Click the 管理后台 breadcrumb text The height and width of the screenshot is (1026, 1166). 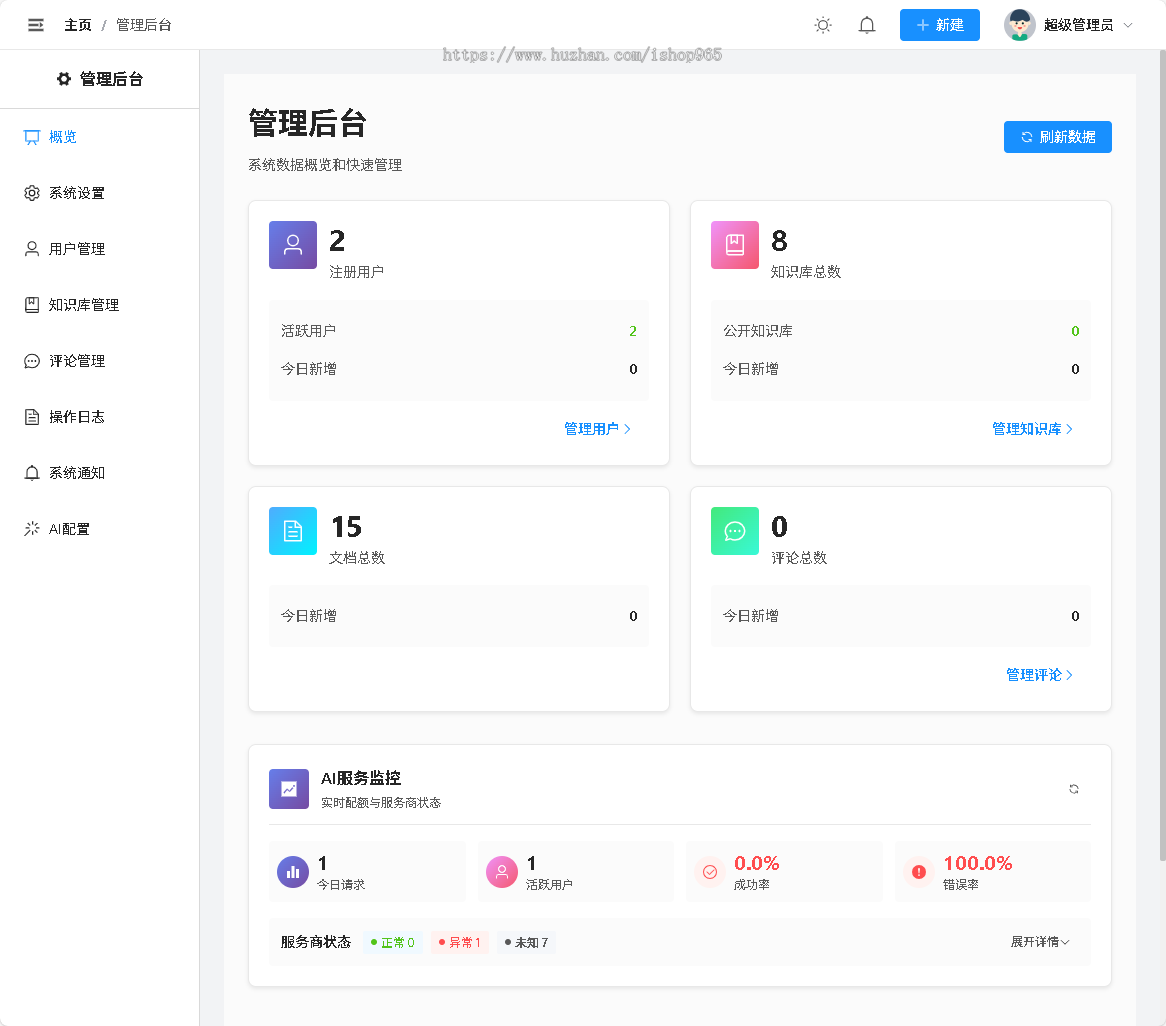(144, 25)
